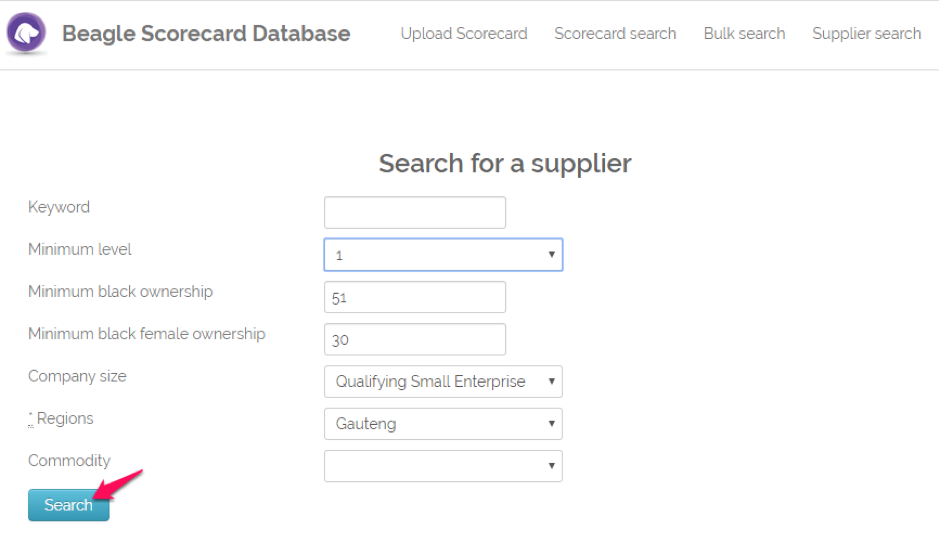Image resolution: width=939 pixels, height=554 pixels.
Task: Select the Minimum black female ownership field
Action: pyautogui.click(x=415, y=340)
